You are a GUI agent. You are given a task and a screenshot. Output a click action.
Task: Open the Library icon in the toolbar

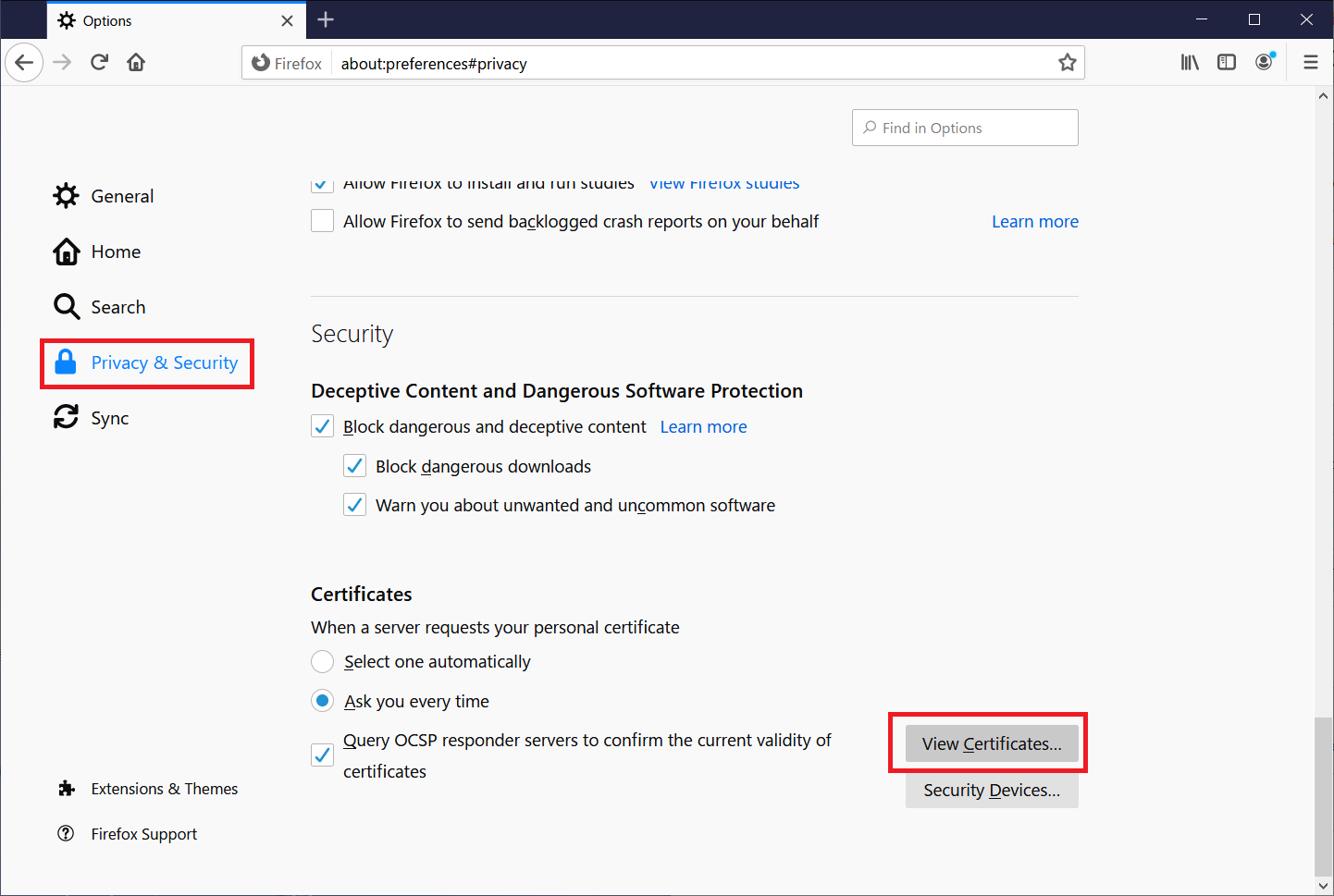click(1190, 62)
